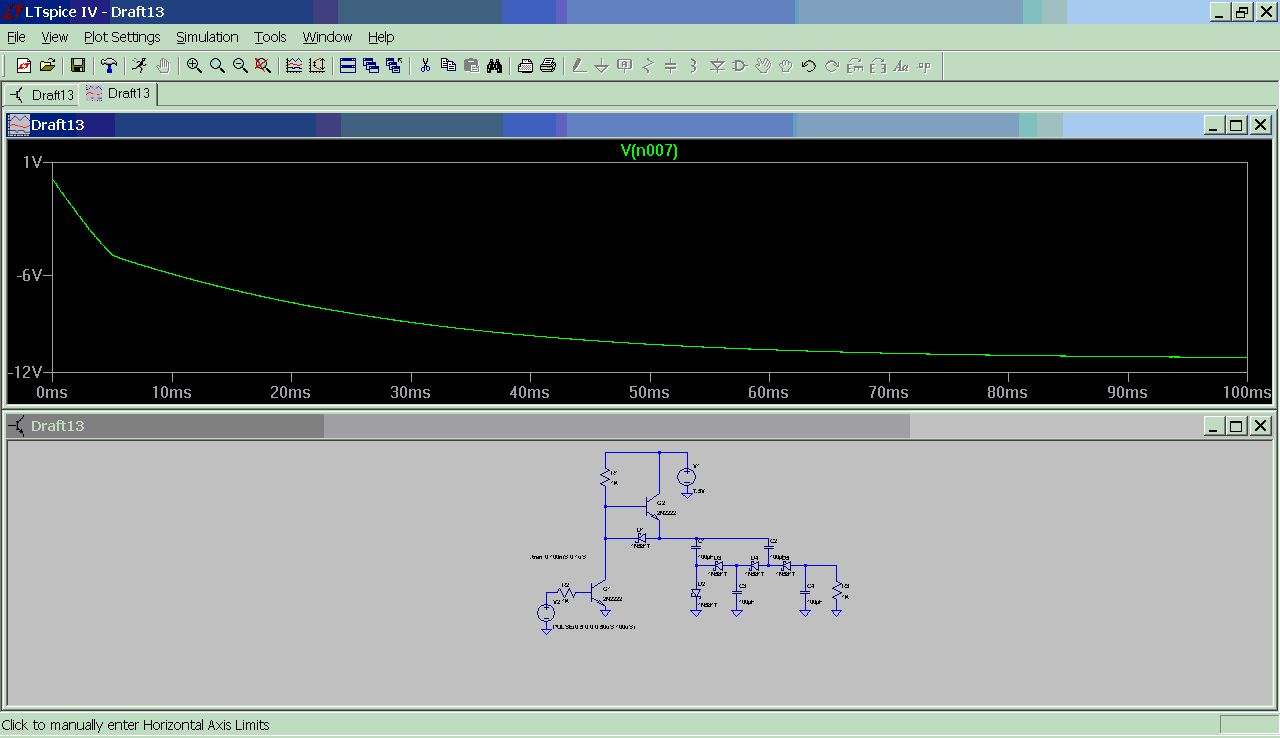Open the Tools menu
Screen dimensions: 1280x738
pyautogui.click(x=270, y=37)
